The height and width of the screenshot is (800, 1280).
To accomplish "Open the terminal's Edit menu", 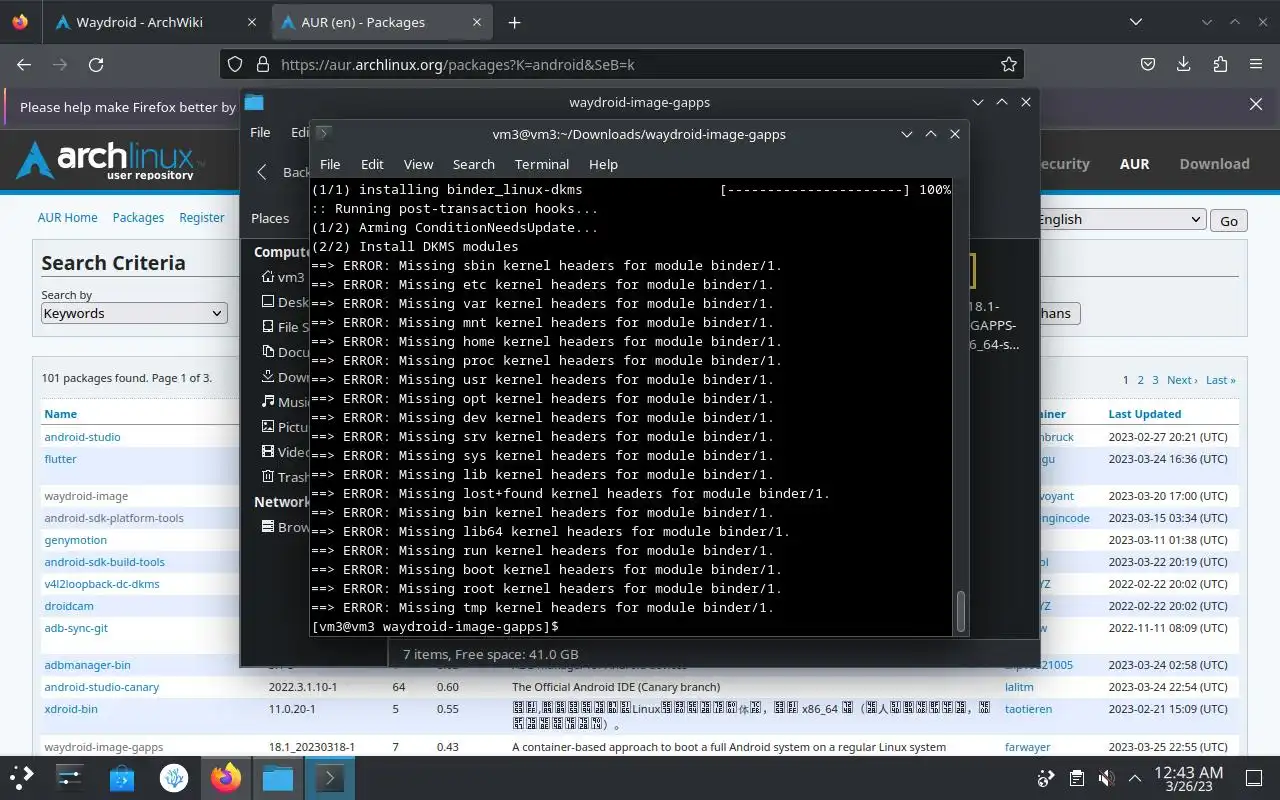I will click(372, 164).
